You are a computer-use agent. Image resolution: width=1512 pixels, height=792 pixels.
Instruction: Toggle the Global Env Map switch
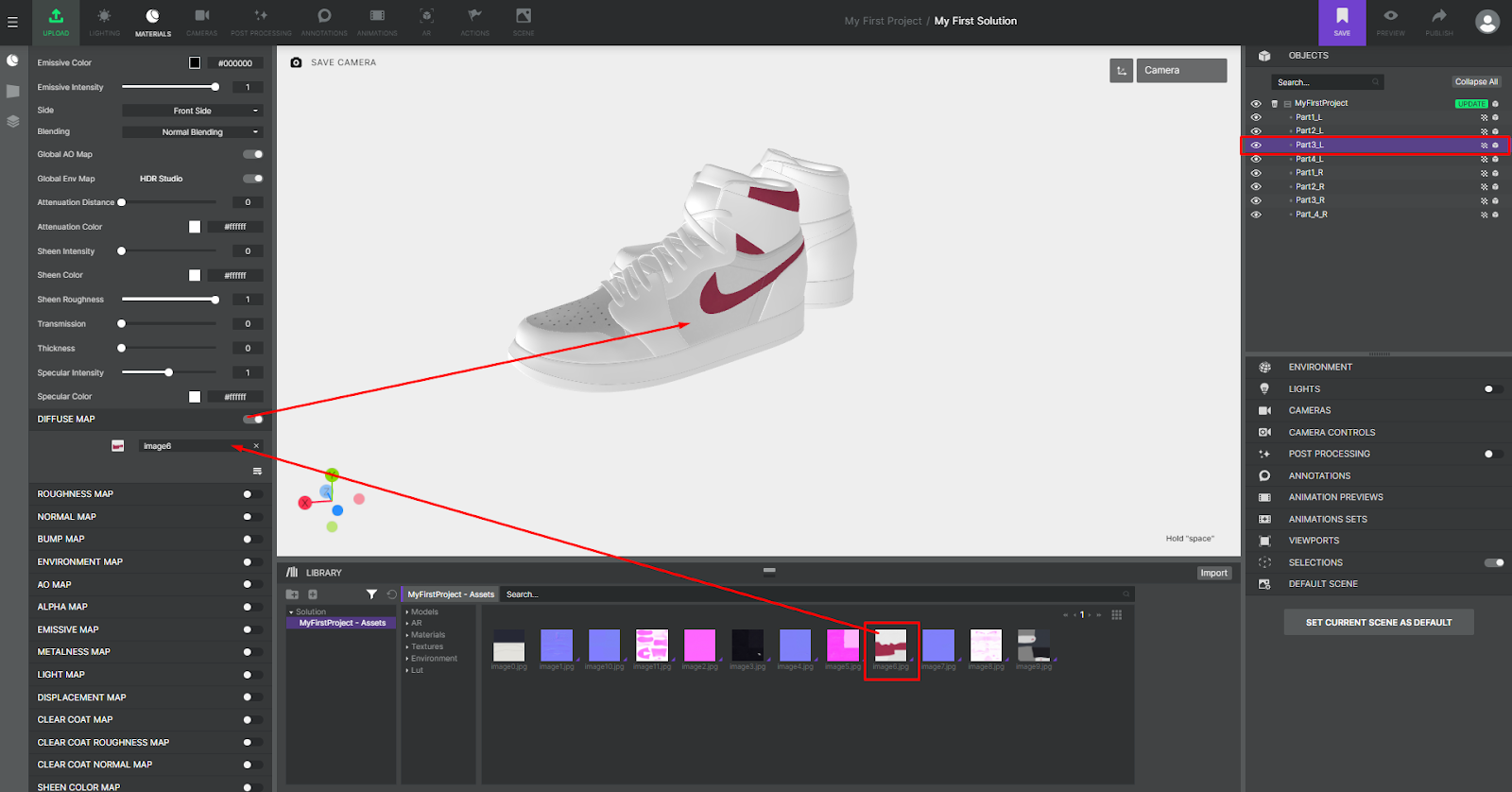pos(253,179)
